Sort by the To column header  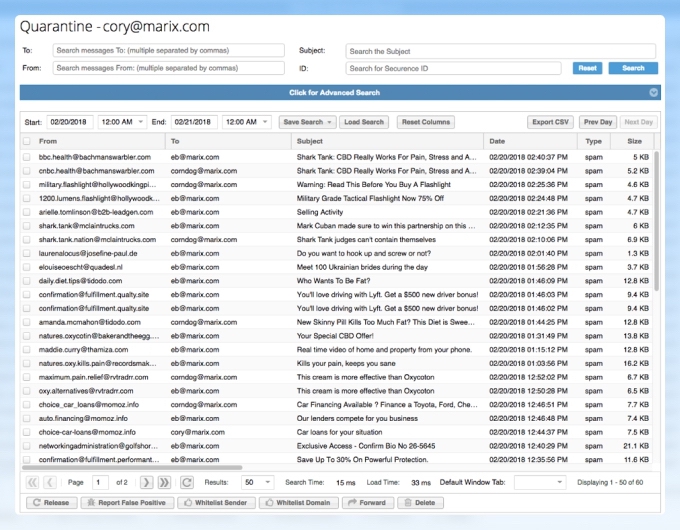point(228,141)
